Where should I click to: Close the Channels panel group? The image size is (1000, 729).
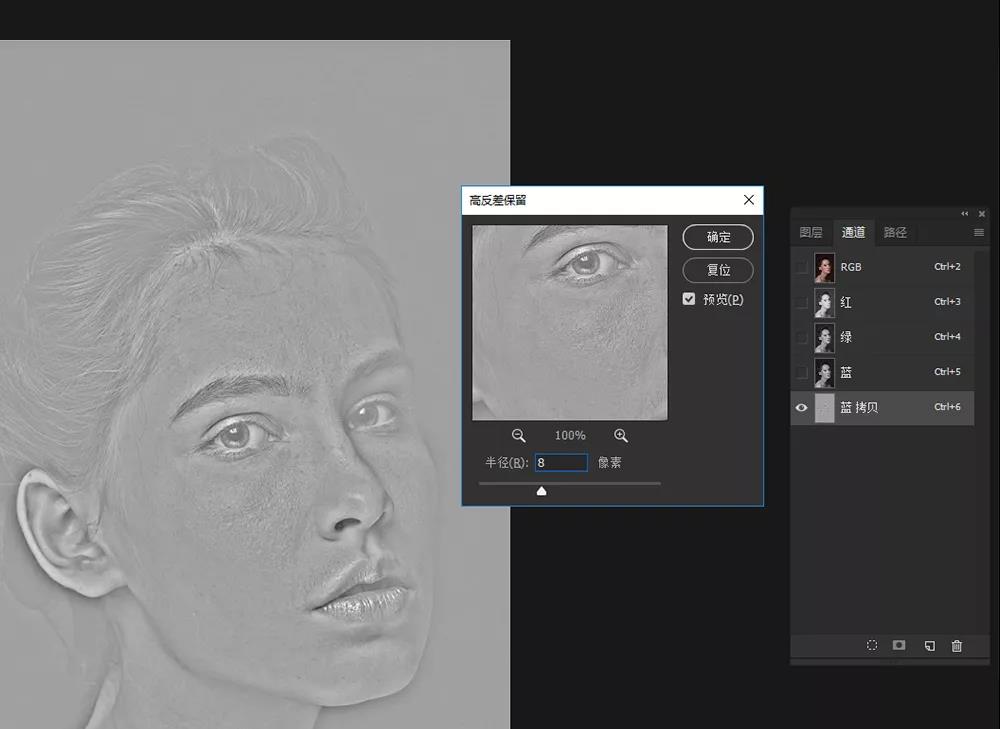click(982, 214)
